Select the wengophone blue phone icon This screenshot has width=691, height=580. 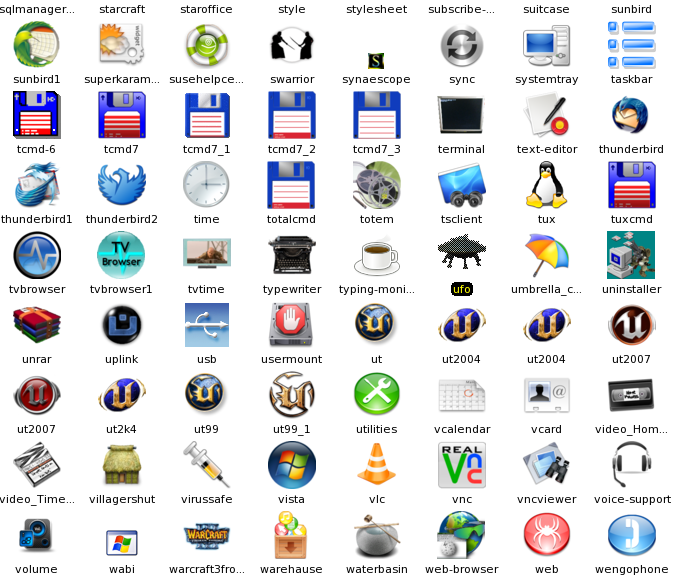pyautogui.click(x=632, y=535)
